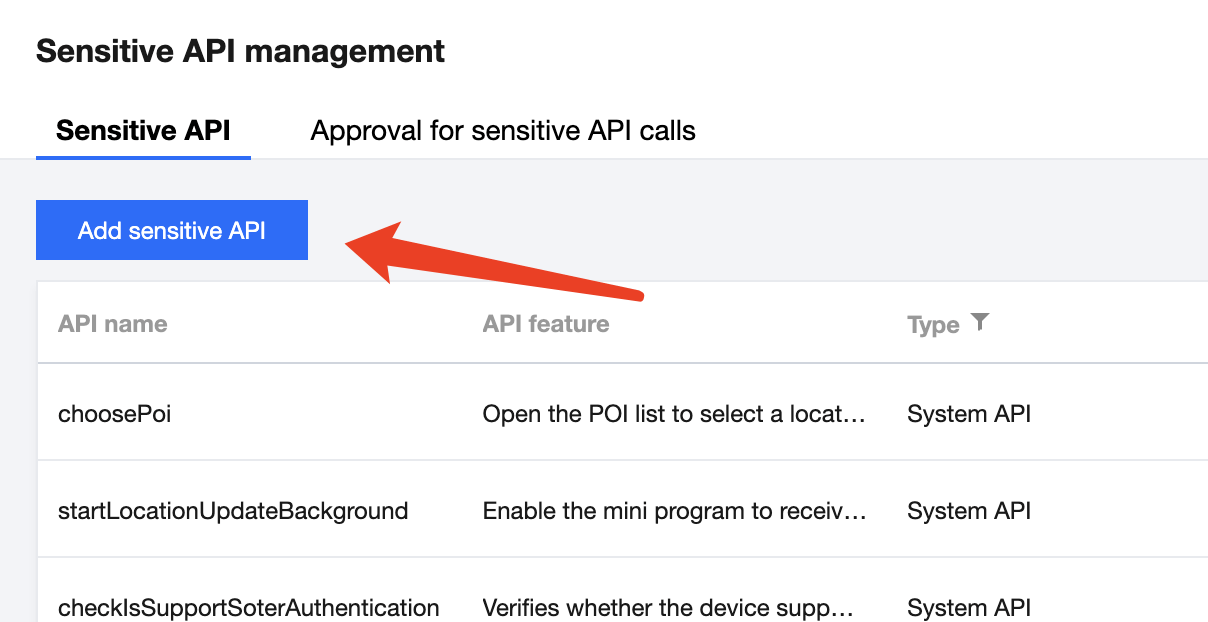The height and width of the screenshot is (622, 1208).
Task: Click the API name column header
Action: pyautogui.click(x=113, y=324)
